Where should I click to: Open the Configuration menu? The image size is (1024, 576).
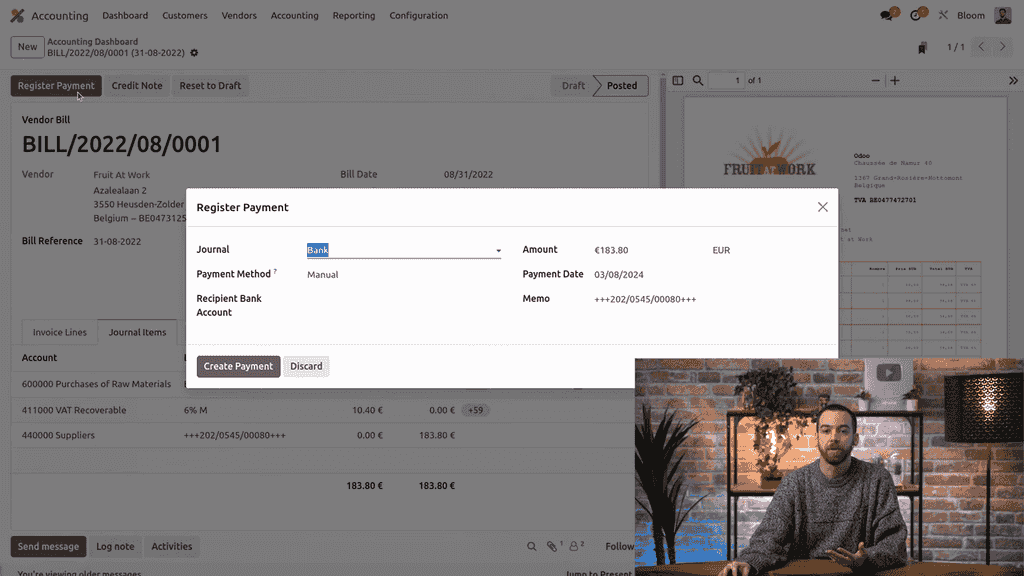click(x=418, y=16)
